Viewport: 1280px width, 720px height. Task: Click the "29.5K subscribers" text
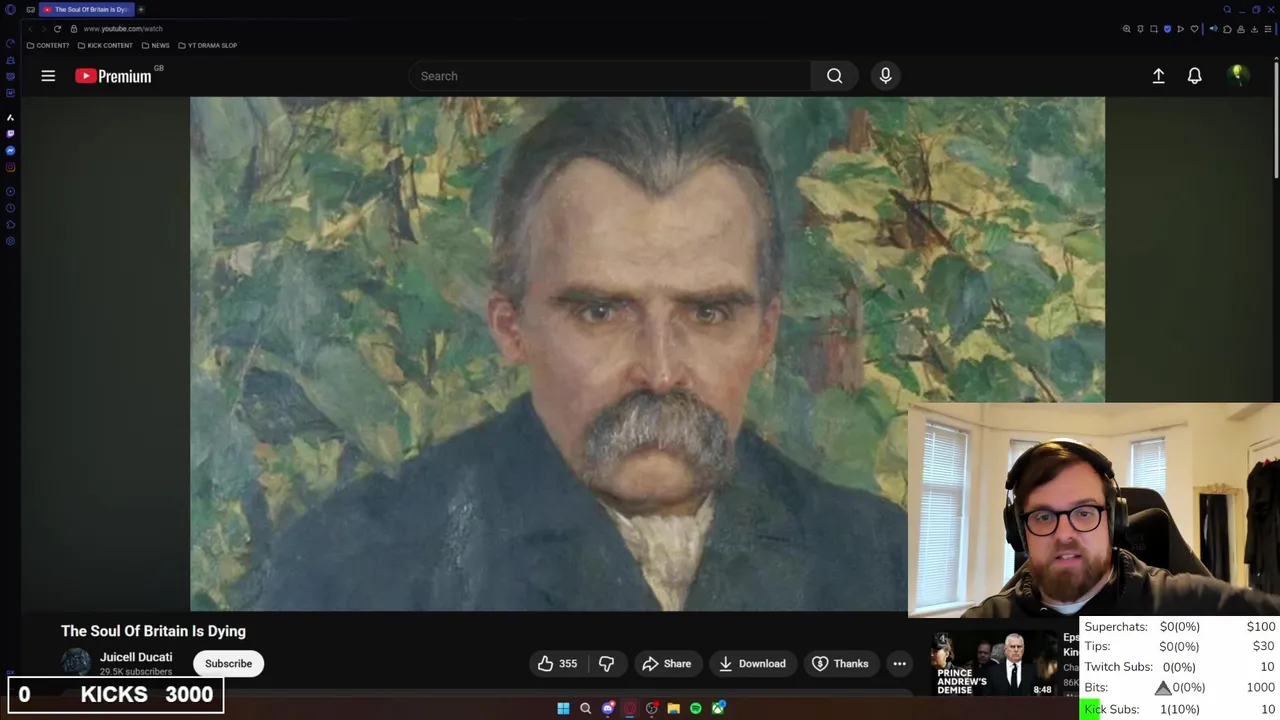pyautogui.click(x=136, y=671)
